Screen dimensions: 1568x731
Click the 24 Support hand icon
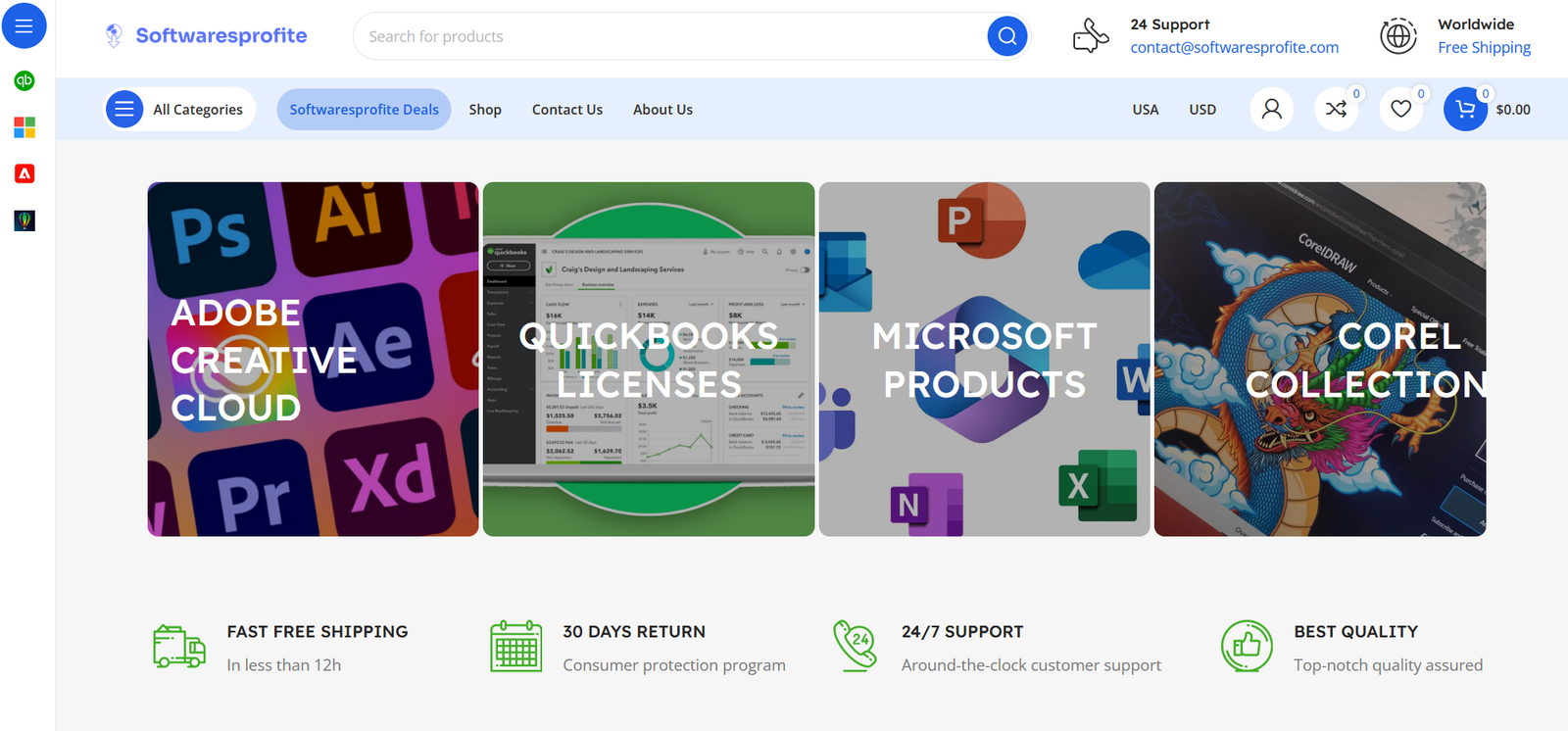(1091, 36)
